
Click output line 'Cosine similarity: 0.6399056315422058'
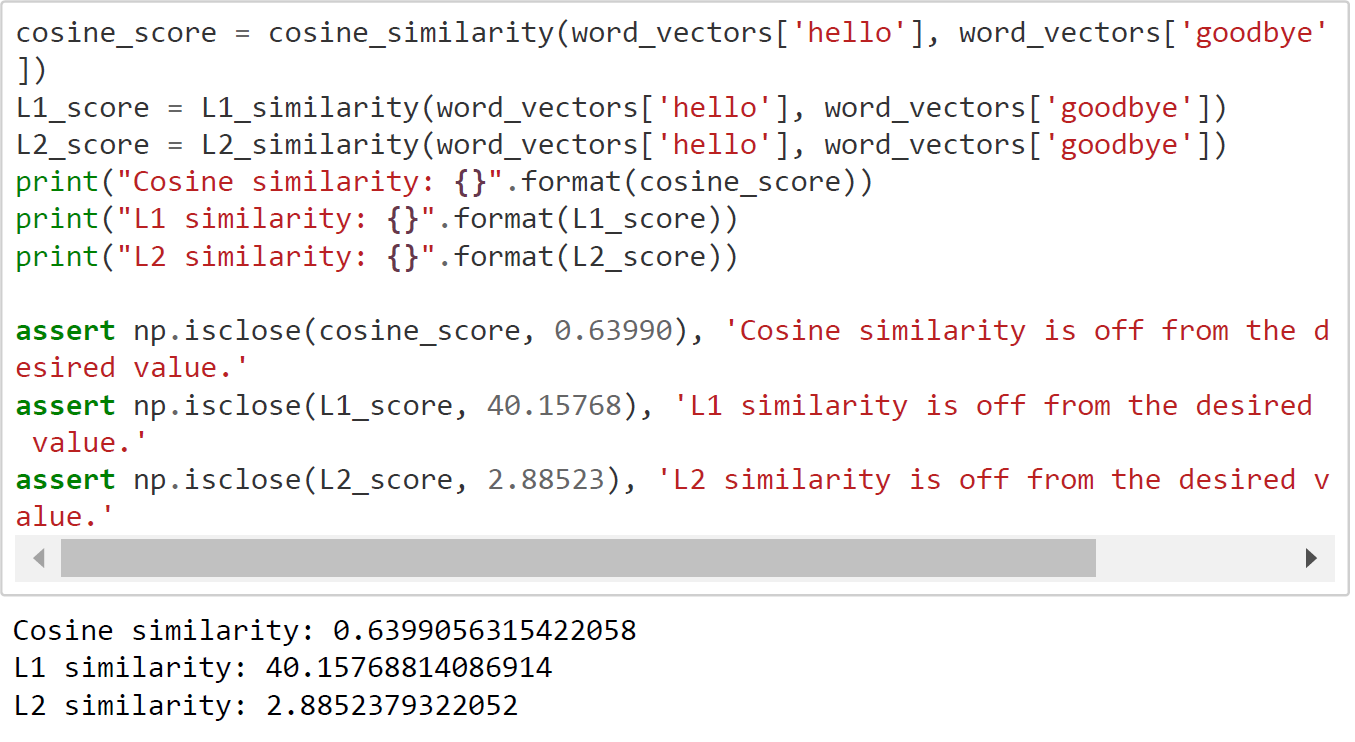click(325, 631)
